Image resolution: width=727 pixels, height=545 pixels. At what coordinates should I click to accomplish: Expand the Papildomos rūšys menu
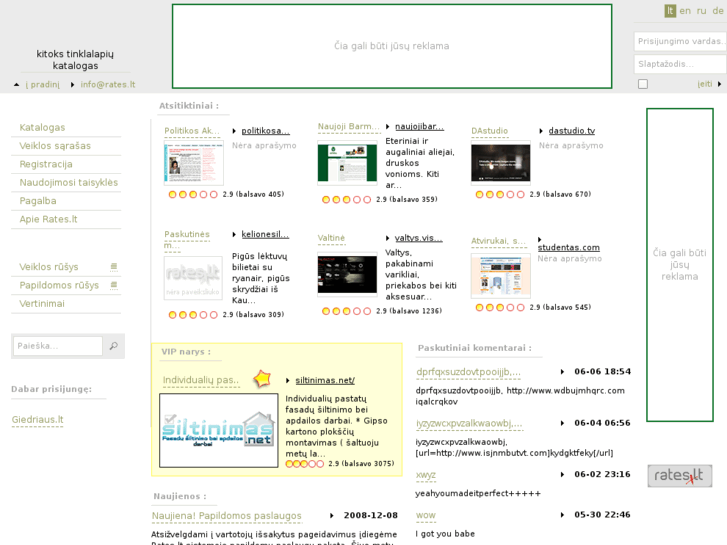point(59,285)
